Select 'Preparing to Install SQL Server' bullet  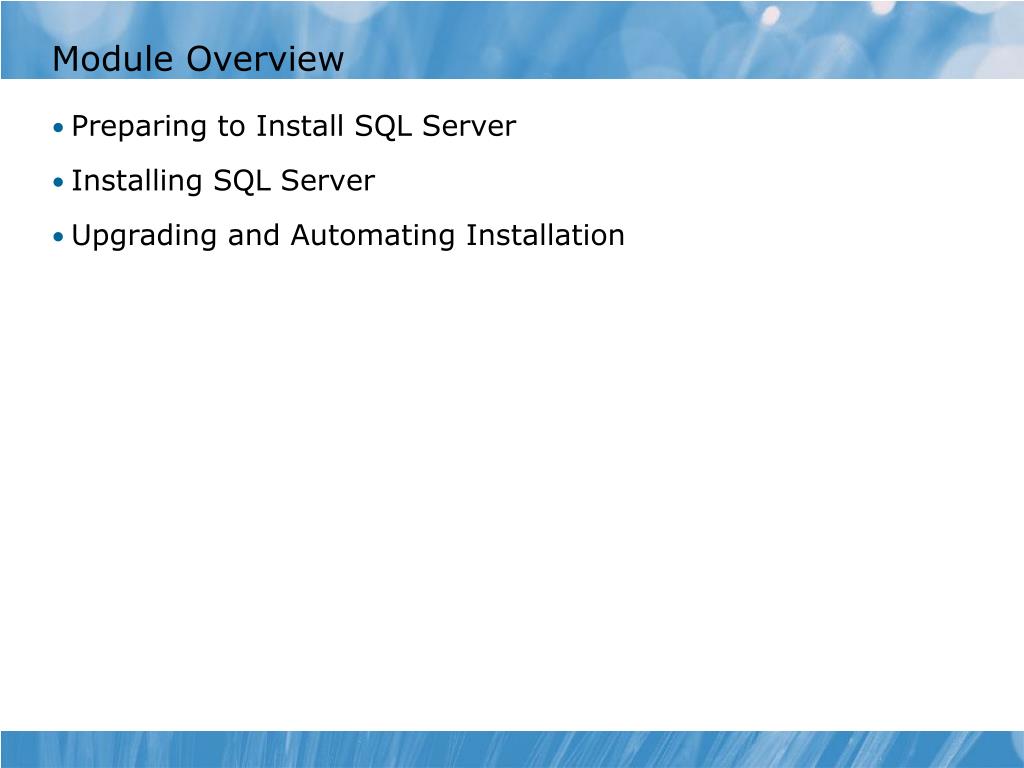[293, 126]
